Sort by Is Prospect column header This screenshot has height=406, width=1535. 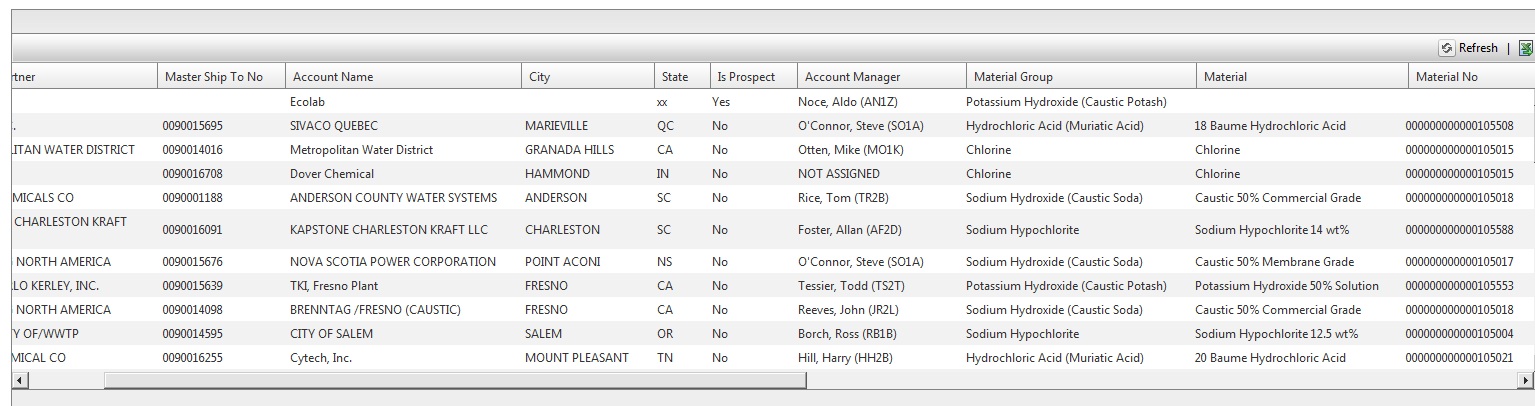(746, 77)
